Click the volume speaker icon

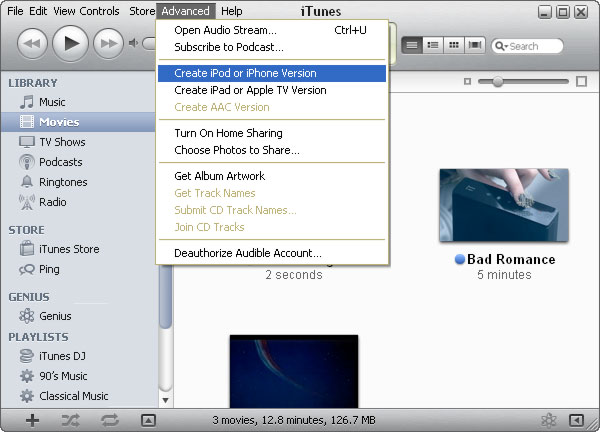point(134,43)
